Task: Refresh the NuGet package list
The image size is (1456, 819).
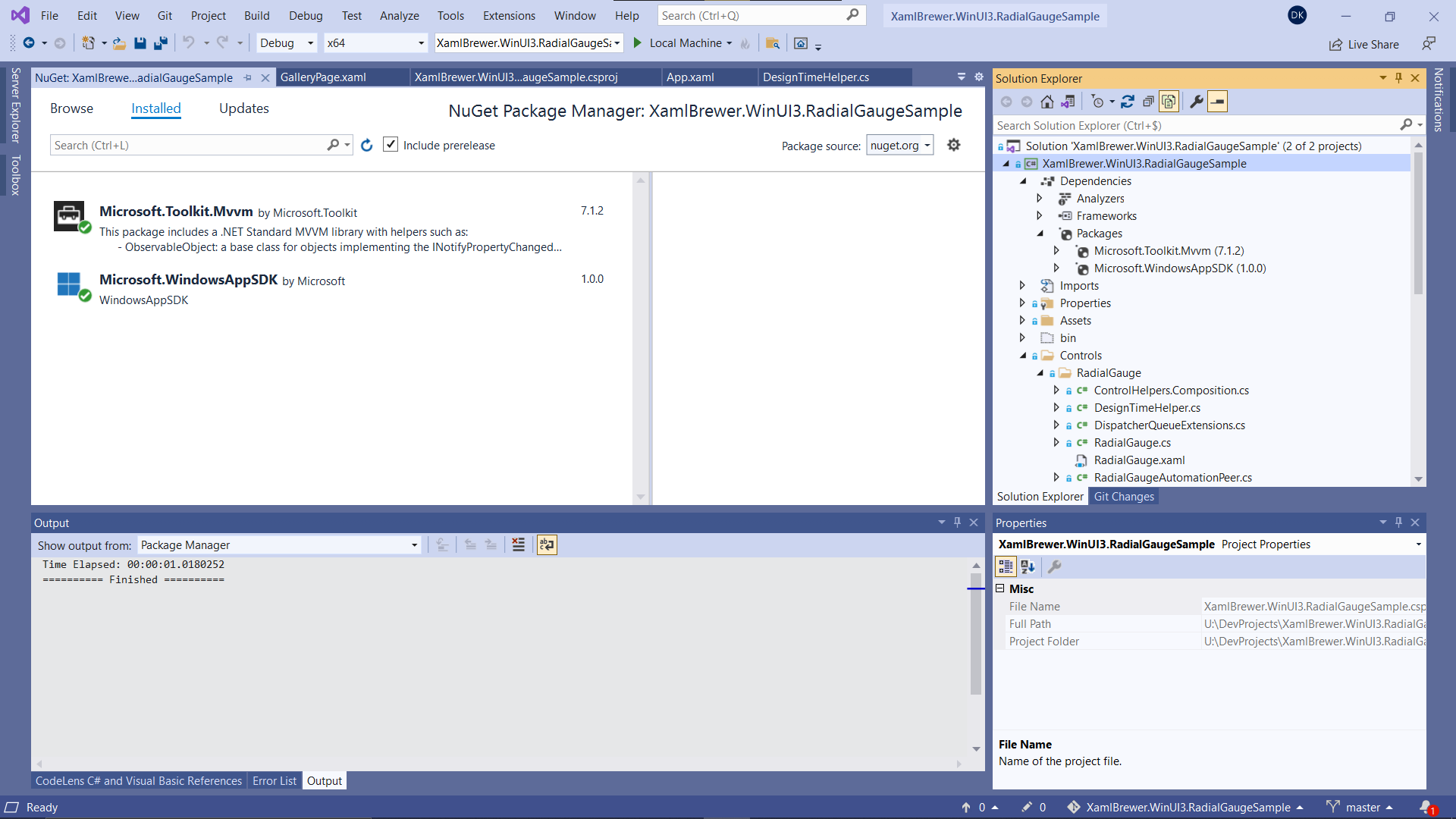Action: [x=367, y=146]
